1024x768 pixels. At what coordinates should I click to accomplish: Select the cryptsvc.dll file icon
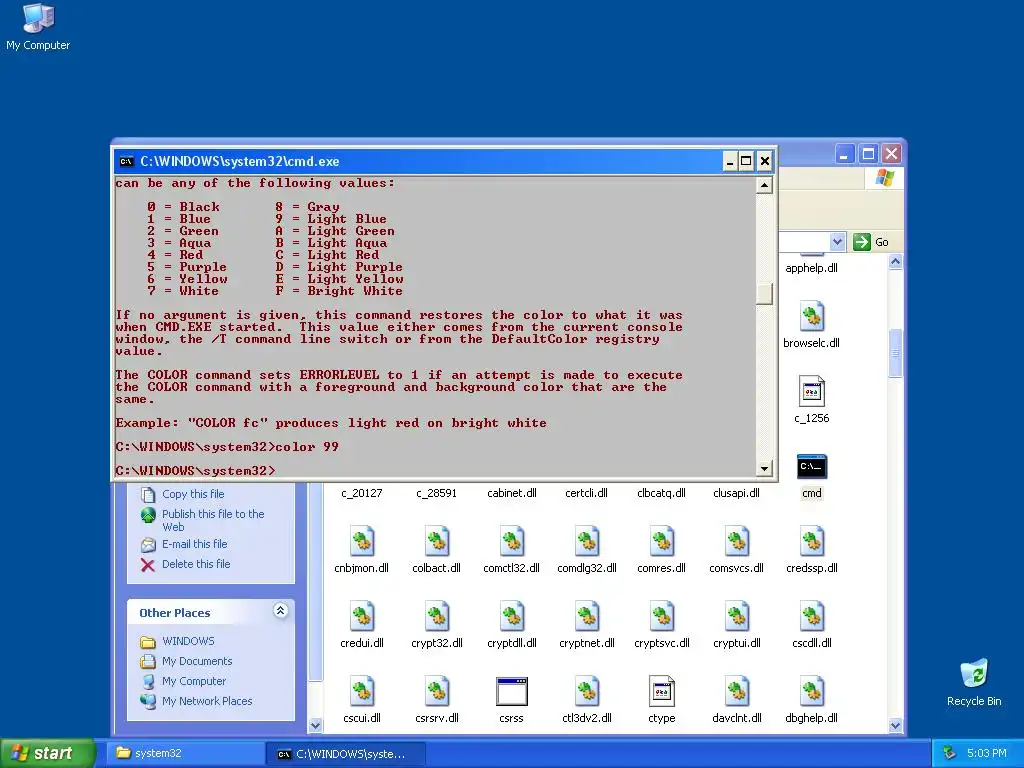coord(662,617)
